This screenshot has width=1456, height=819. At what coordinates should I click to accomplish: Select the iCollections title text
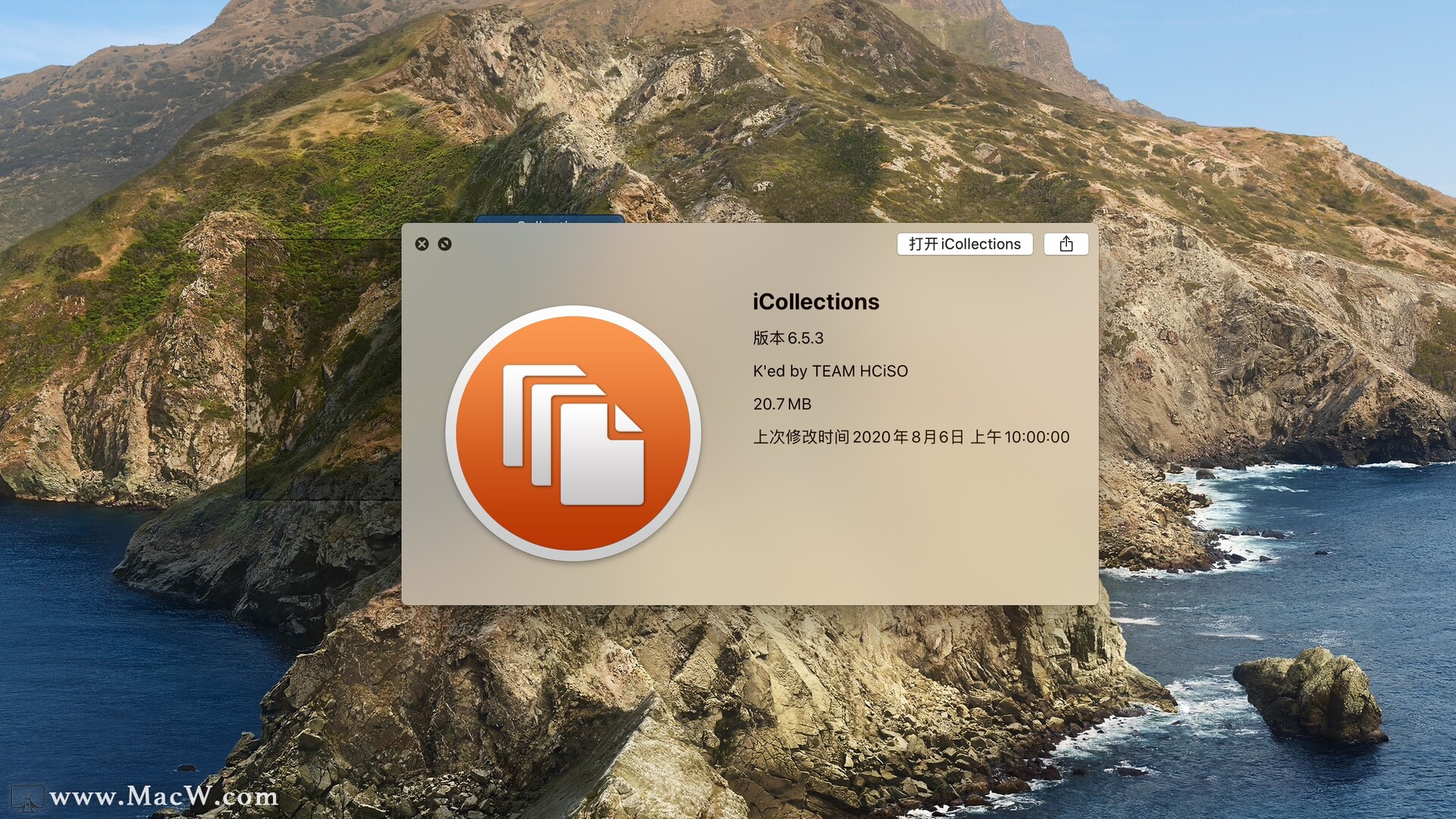[x=816, y=302]
